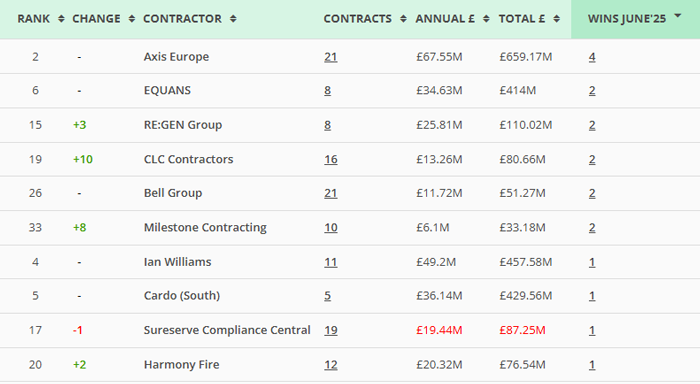The width and height of the screenshot is (700, 384).
Task: Toggle the Wins June'25 descending sort arrow
Action: (678, 16)
